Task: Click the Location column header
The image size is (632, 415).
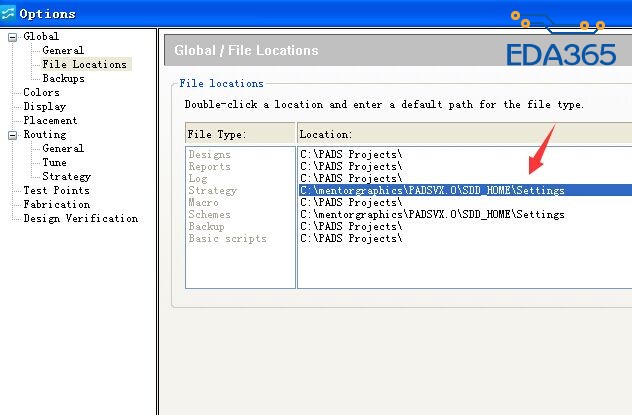Action: [464, 134]
